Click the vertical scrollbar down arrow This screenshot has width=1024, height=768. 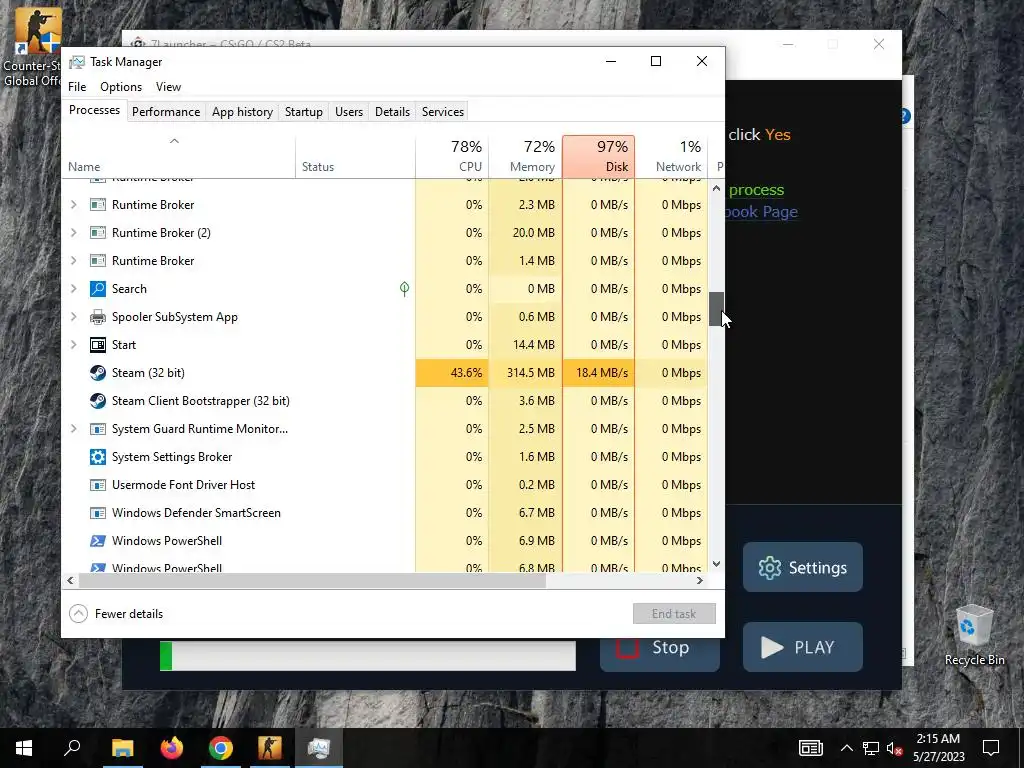click(x=716, y=564)
